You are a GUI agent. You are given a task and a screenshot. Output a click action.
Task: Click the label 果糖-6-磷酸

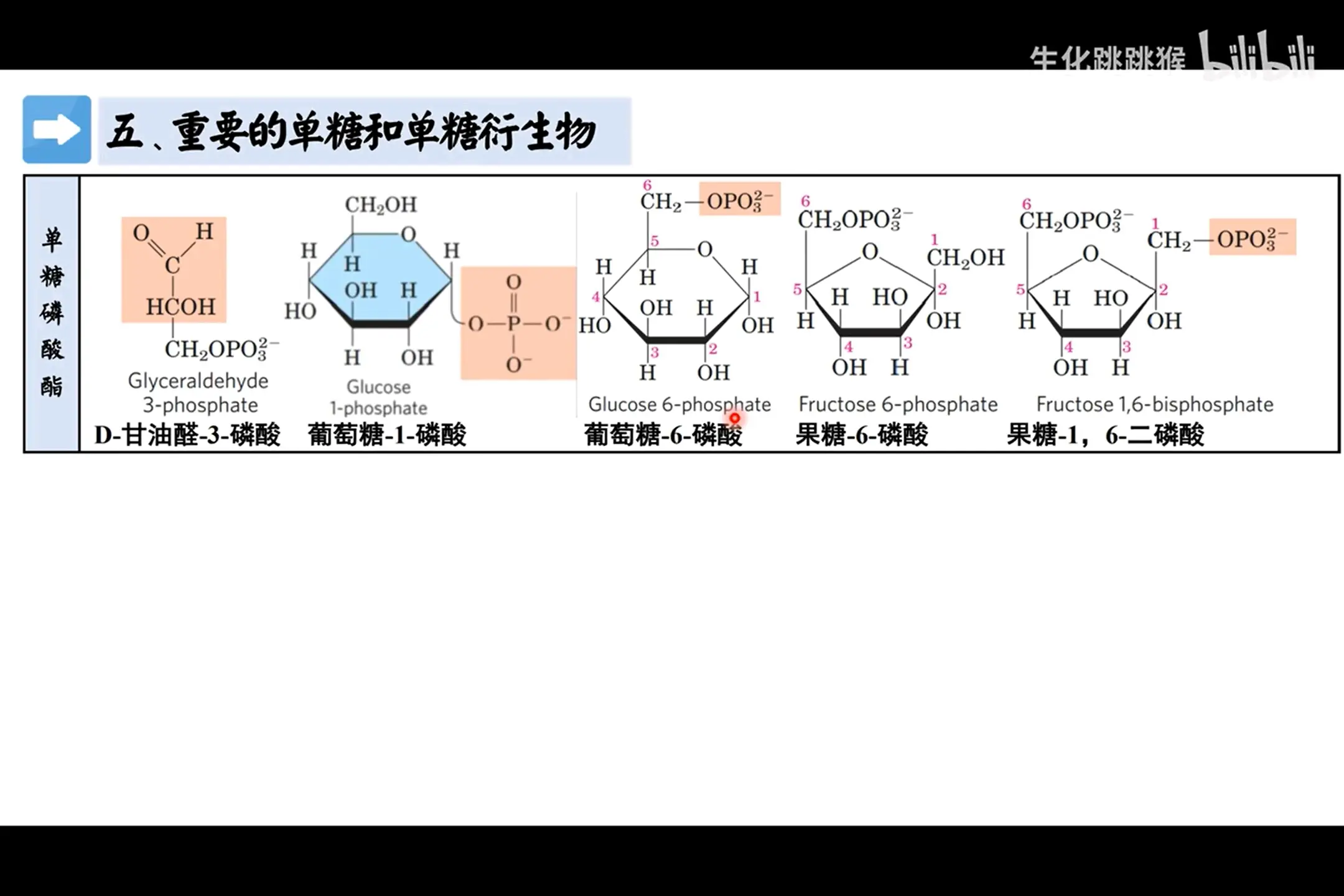(862, 434)
